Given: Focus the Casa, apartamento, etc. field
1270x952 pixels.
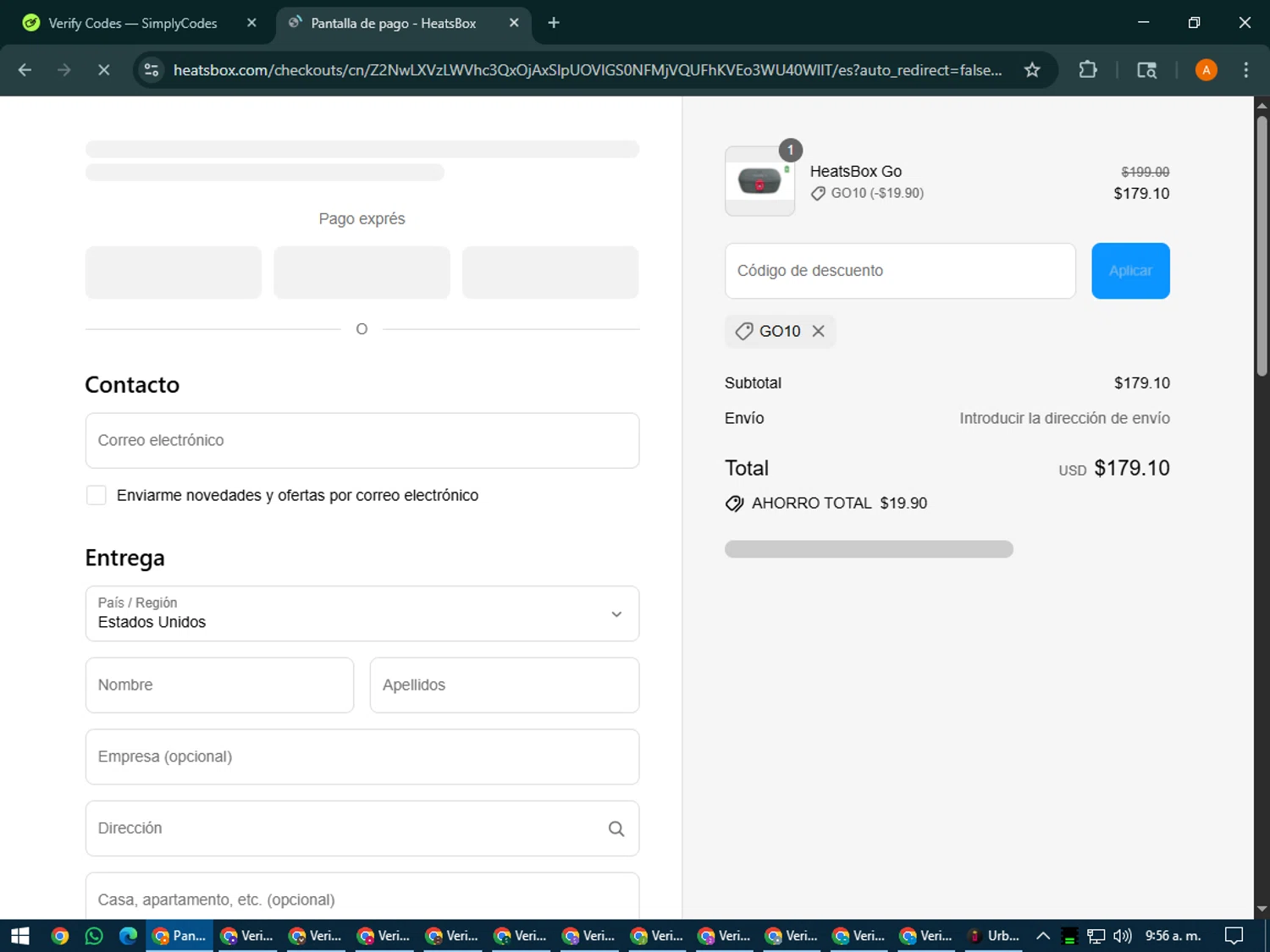Looking at the screenshot, I should pyautogui.click(x=362, y=896).
